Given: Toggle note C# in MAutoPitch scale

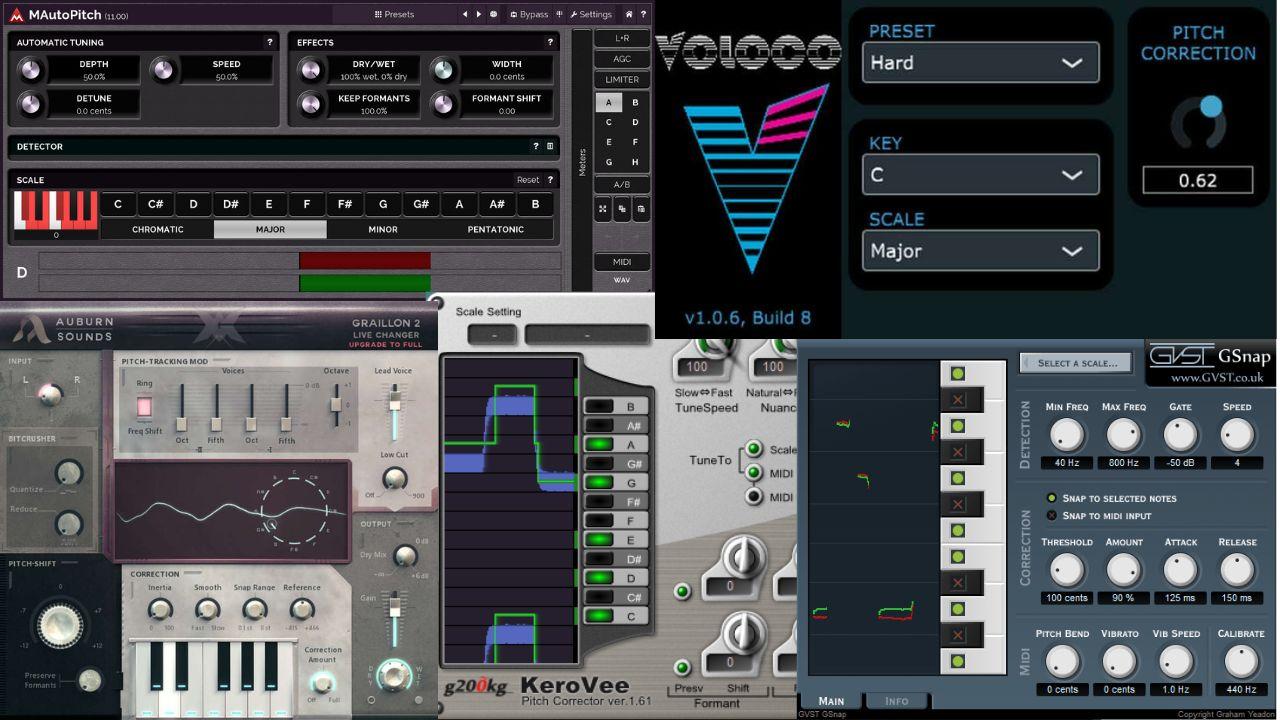Looking at the screenshot, I should tap(155, 204).
